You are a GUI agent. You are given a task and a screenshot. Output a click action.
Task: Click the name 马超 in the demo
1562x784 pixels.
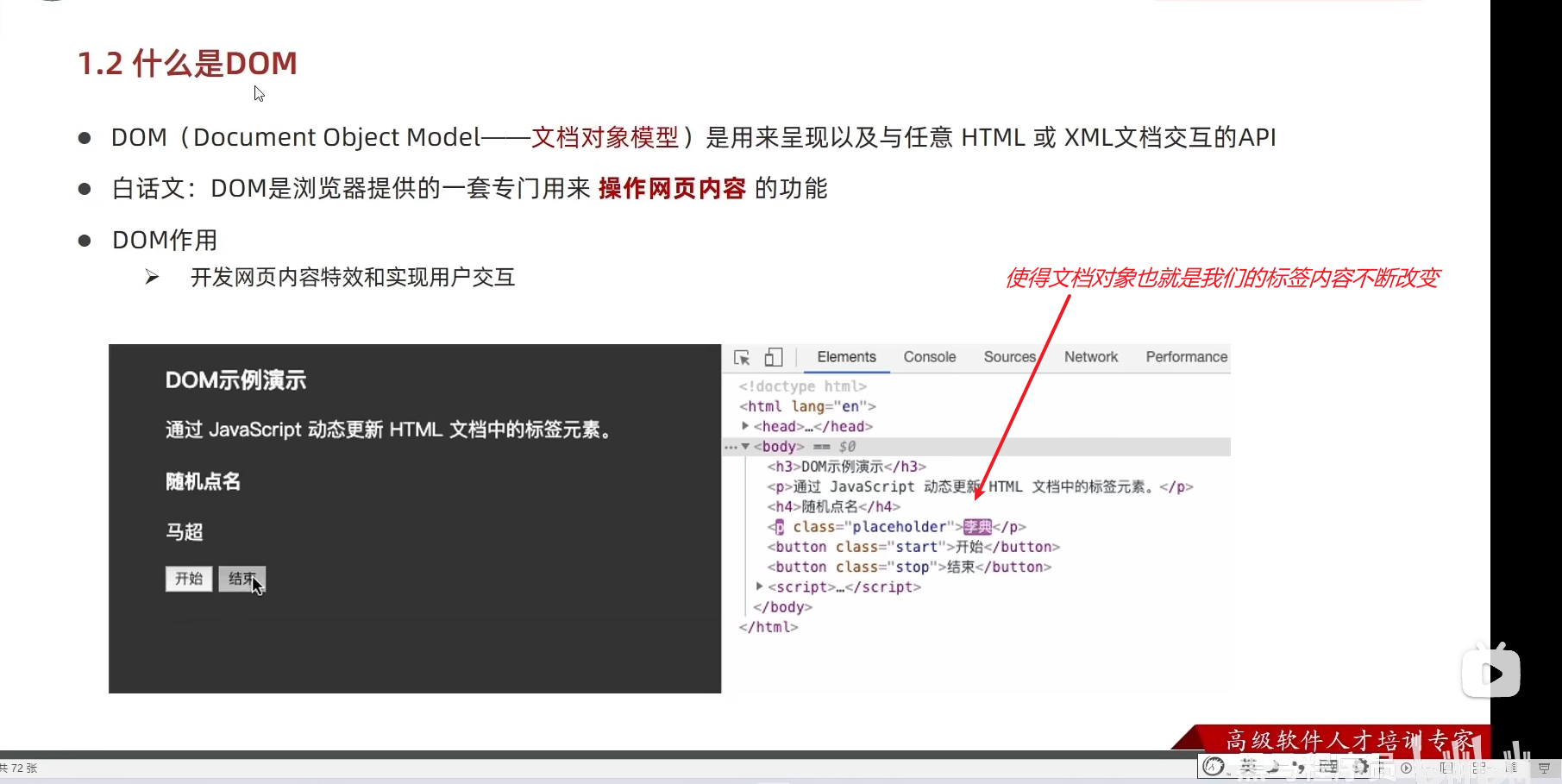pyautogui.click(x=185, y=532)
